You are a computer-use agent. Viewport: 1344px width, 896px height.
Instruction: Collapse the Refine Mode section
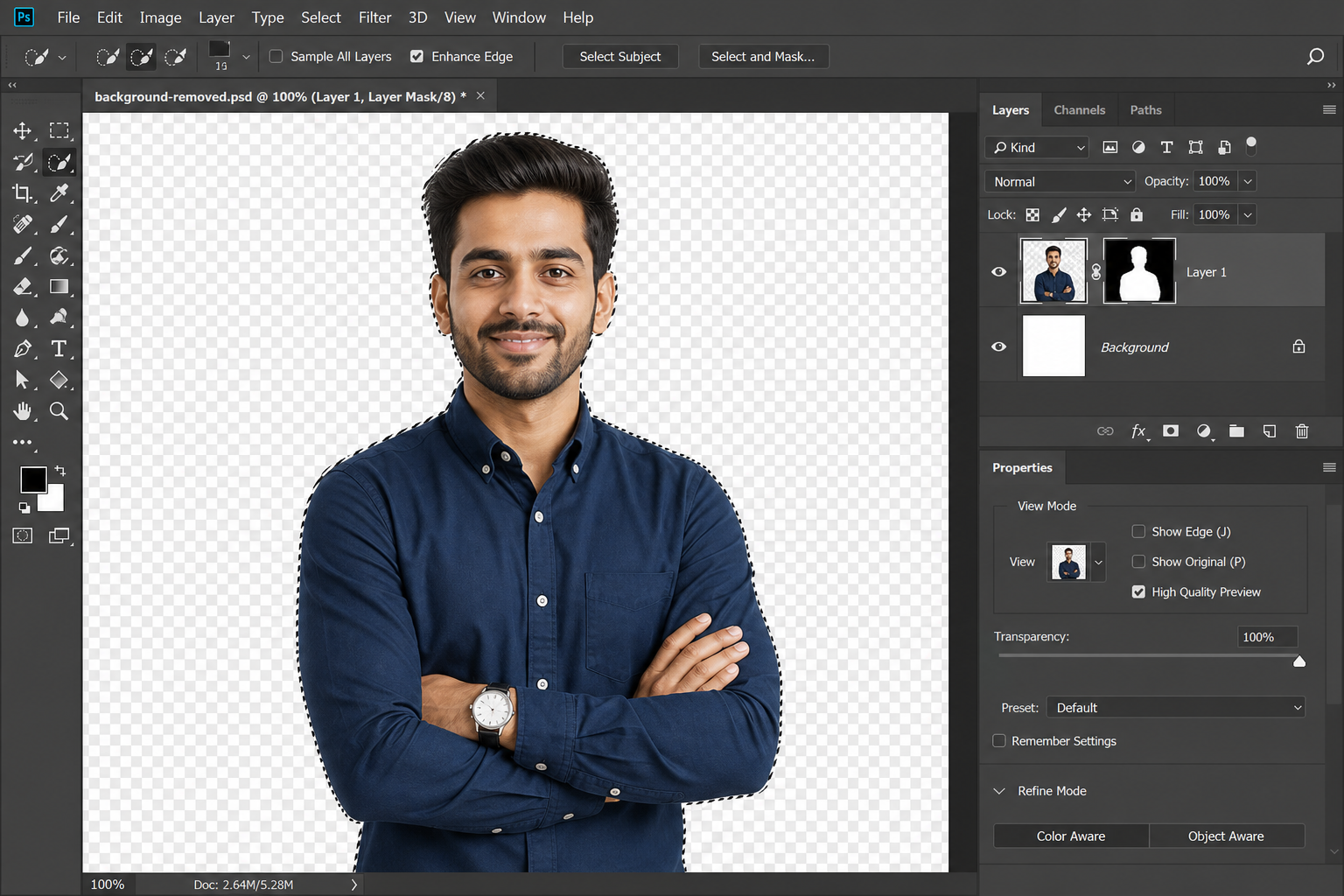pos(999,791)
